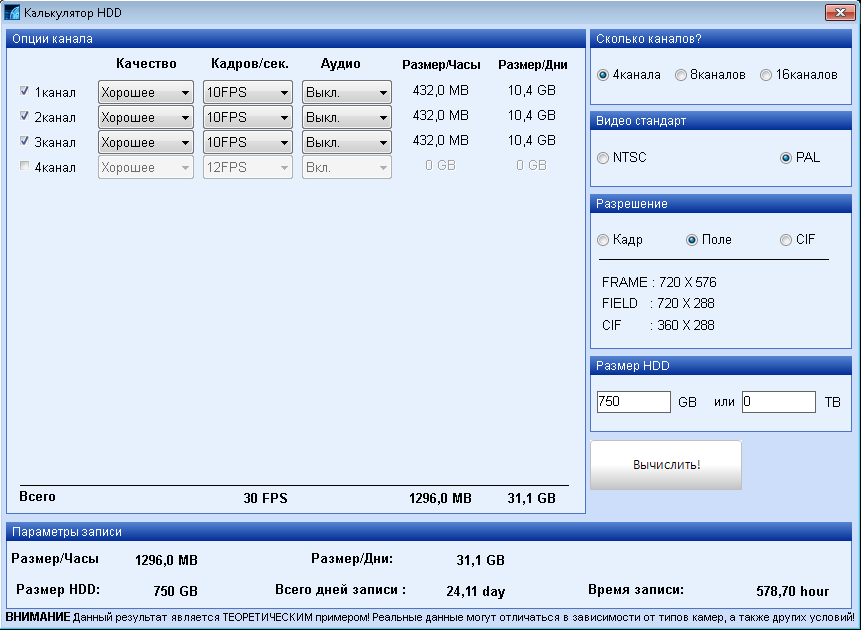Open audio dropdown for 1канал

point(346,92)
